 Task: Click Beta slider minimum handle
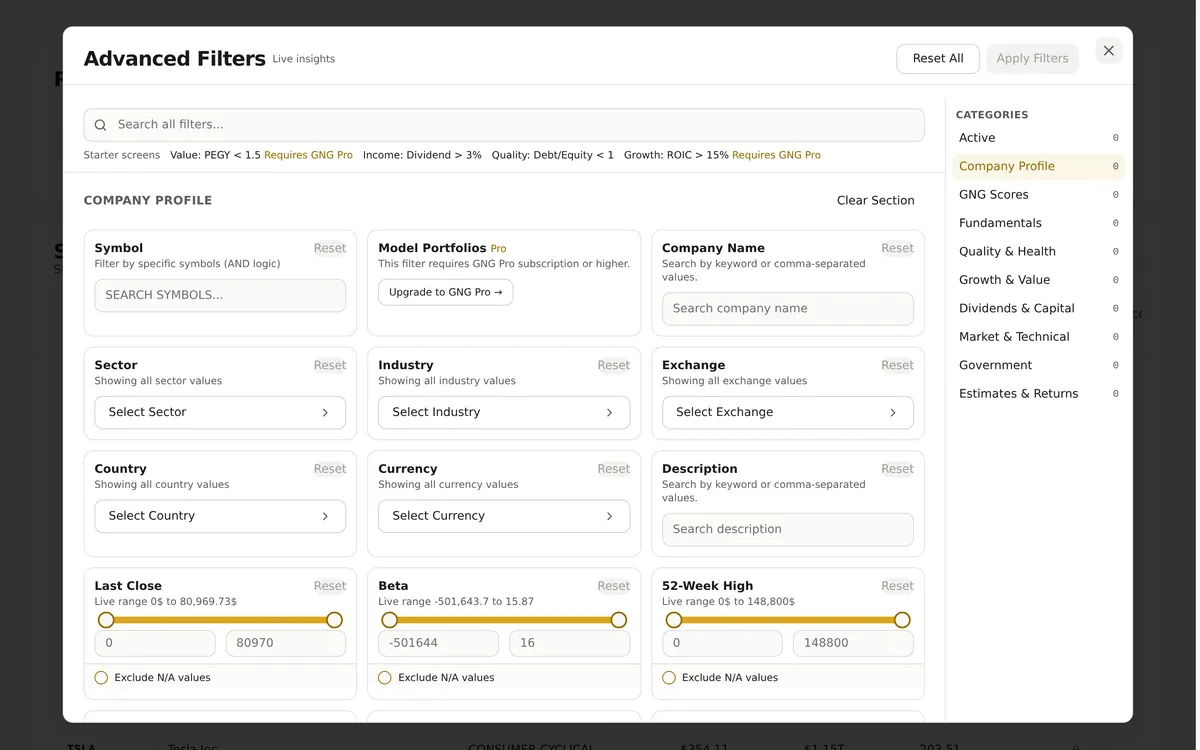pyautogui.click(x=390, y=620)
